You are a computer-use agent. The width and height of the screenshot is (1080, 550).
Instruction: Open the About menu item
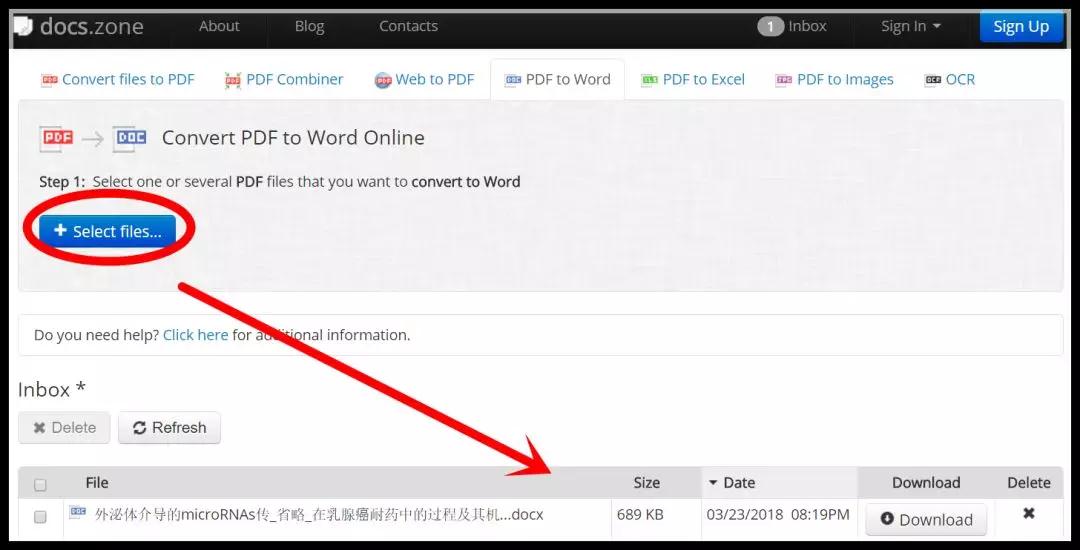[219, 27]
